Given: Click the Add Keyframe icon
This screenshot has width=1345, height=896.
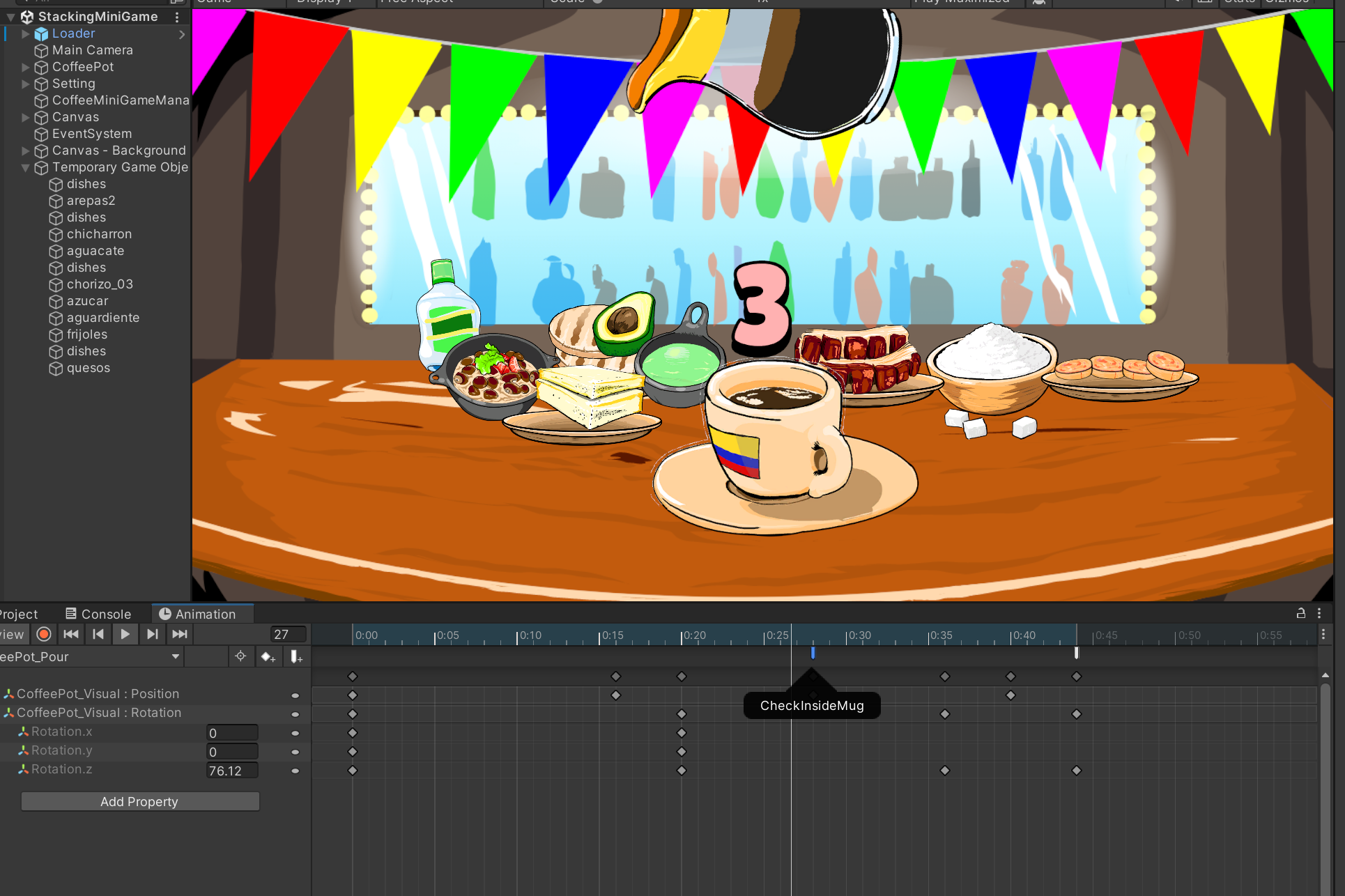Looking at the screenshot, I should 268,657.
